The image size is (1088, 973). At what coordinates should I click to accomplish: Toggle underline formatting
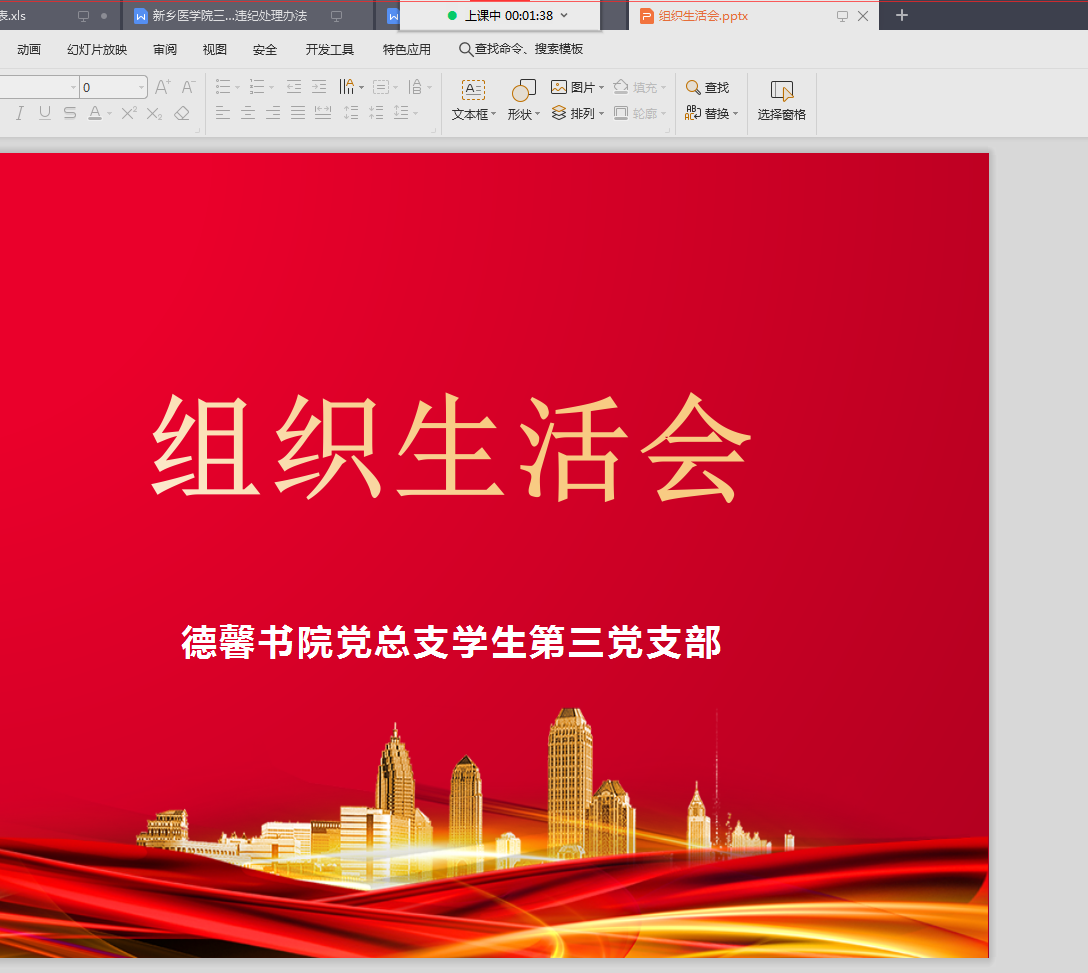(44, 114)
